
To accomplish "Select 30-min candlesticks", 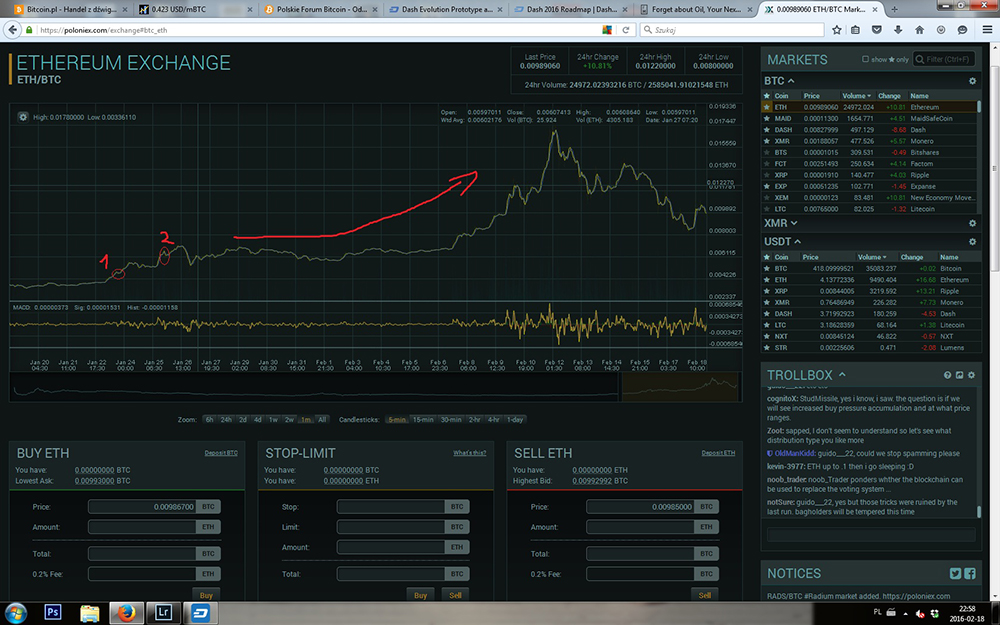I will [451, 420].
